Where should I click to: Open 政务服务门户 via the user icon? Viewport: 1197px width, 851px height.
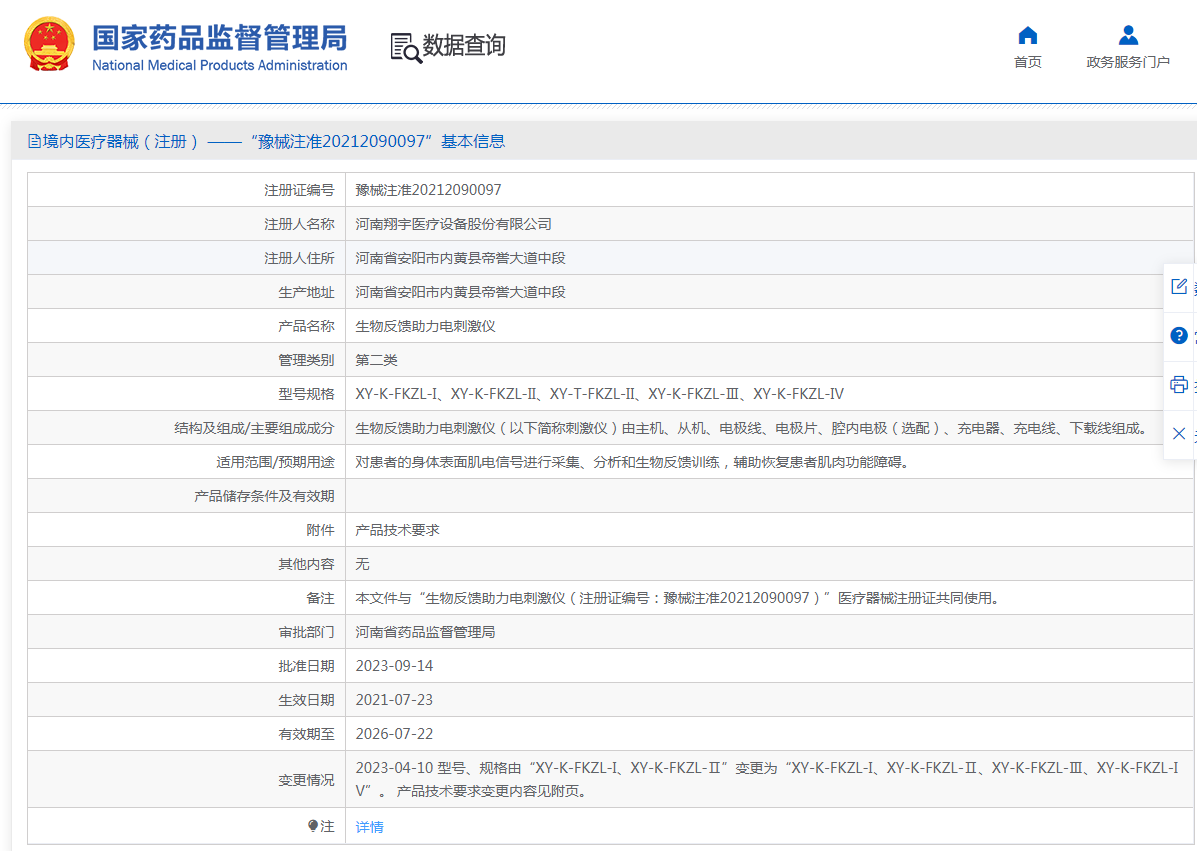point(1128,35)
